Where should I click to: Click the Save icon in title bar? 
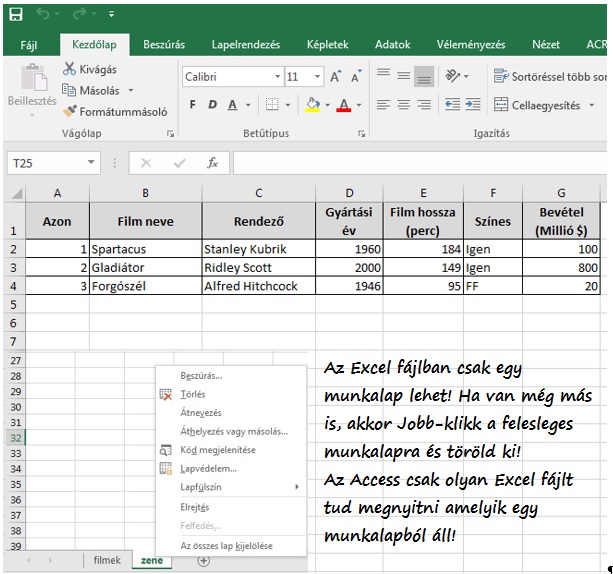[x=15, y=14]
